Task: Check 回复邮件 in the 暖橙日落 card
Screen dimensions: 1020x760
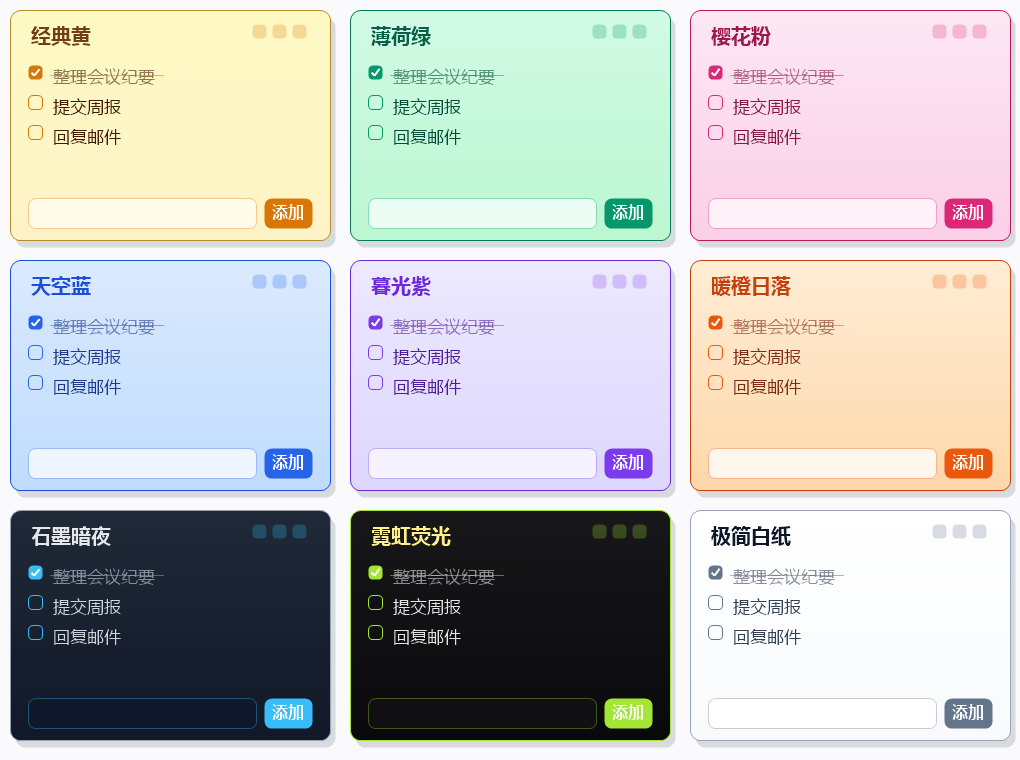Action: 716,383
